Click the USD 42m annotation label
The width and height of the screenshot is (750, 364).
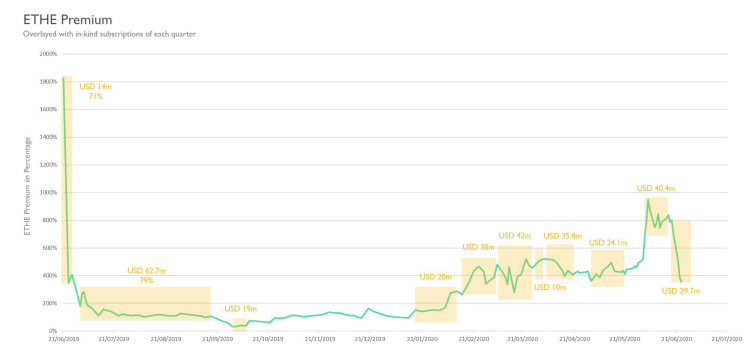coord(515,235)
